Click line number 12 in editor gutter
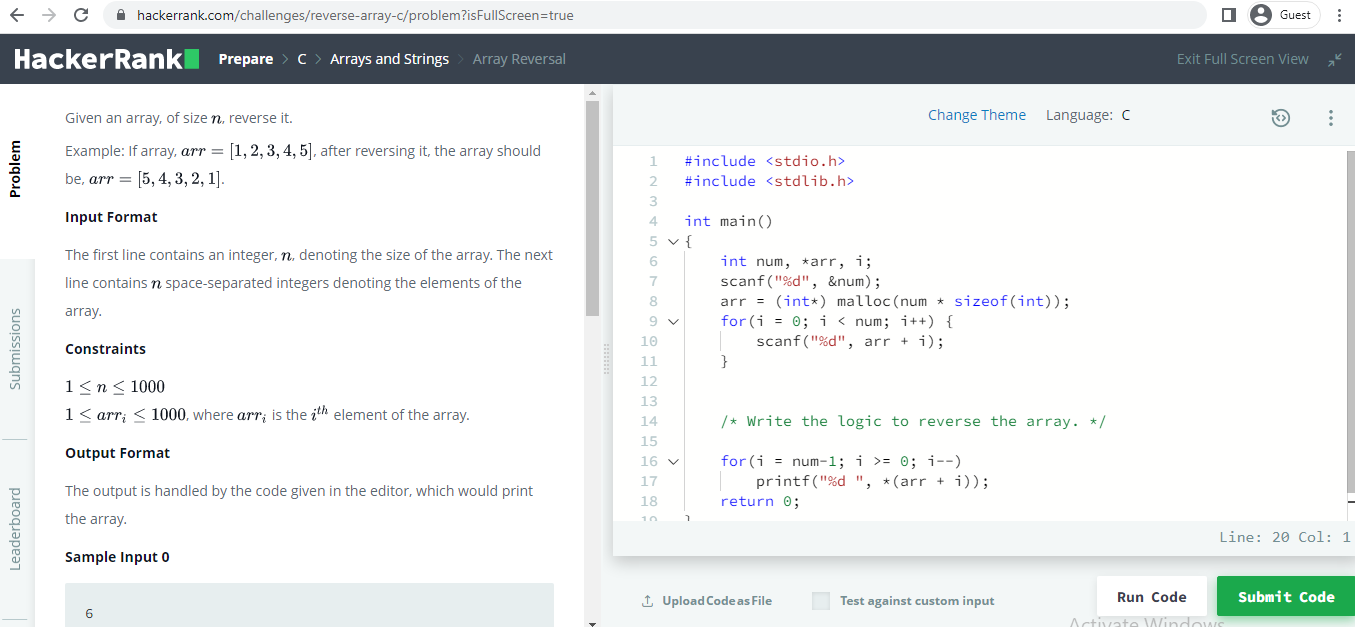This screenshot has width=1355, height=627. [x=648, y=381]
